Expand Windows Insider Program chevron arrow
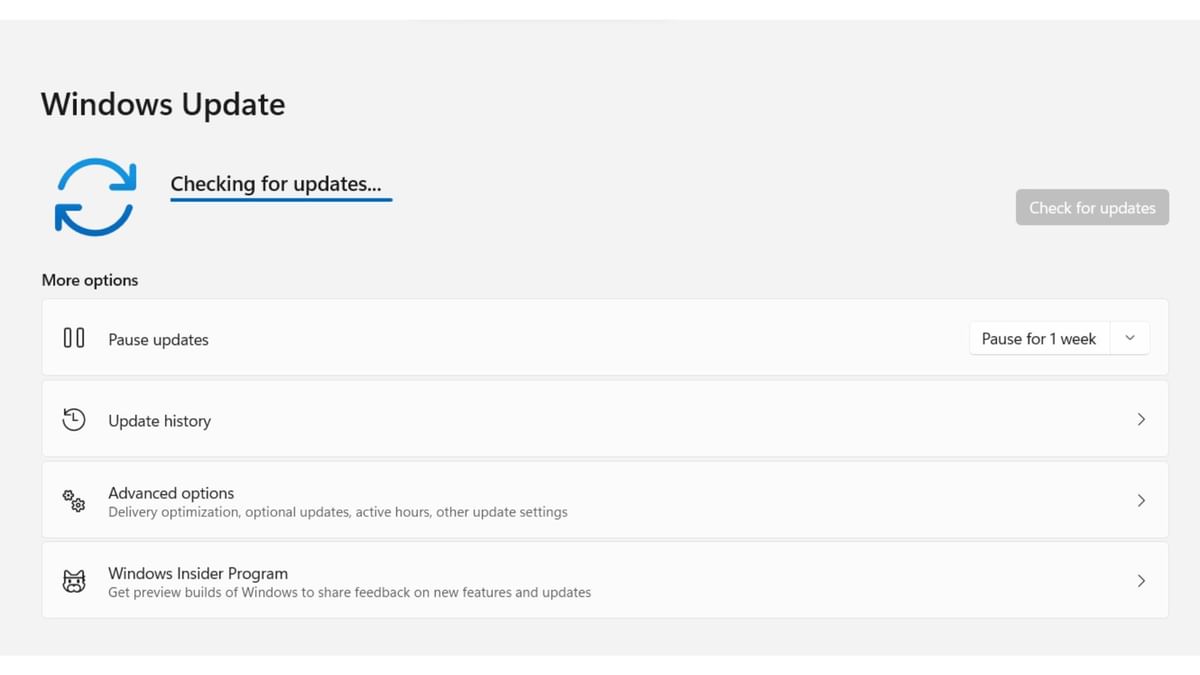Image resolution: width=1200 pixels, height=675 pixels. point(1141,581)
